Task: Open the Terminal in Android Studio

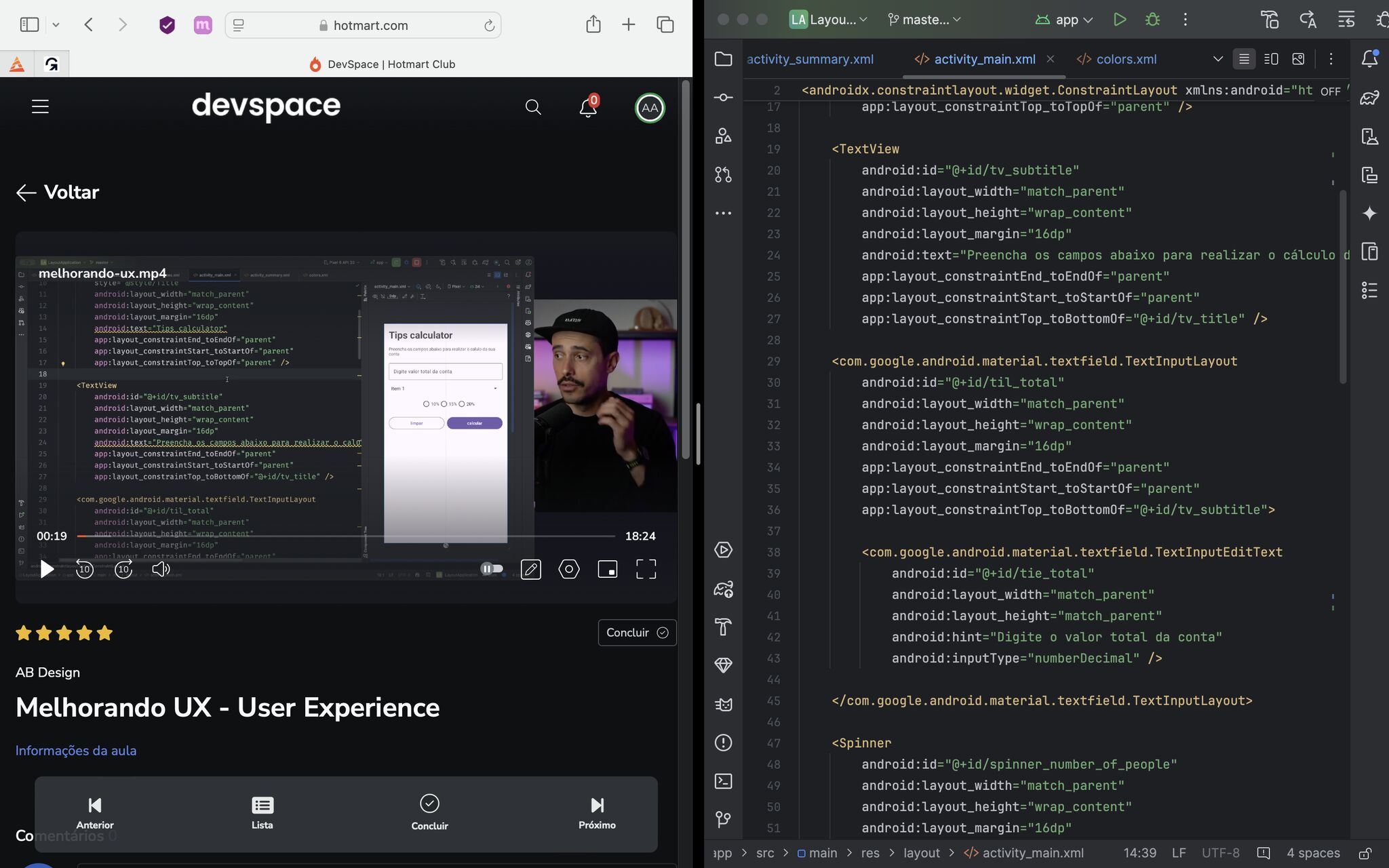Action: [x=722, y=781]
